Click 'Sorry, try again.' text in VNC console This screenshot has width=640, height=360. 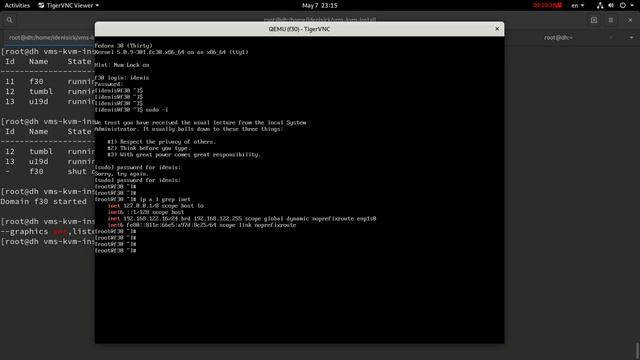click(122, 173)
